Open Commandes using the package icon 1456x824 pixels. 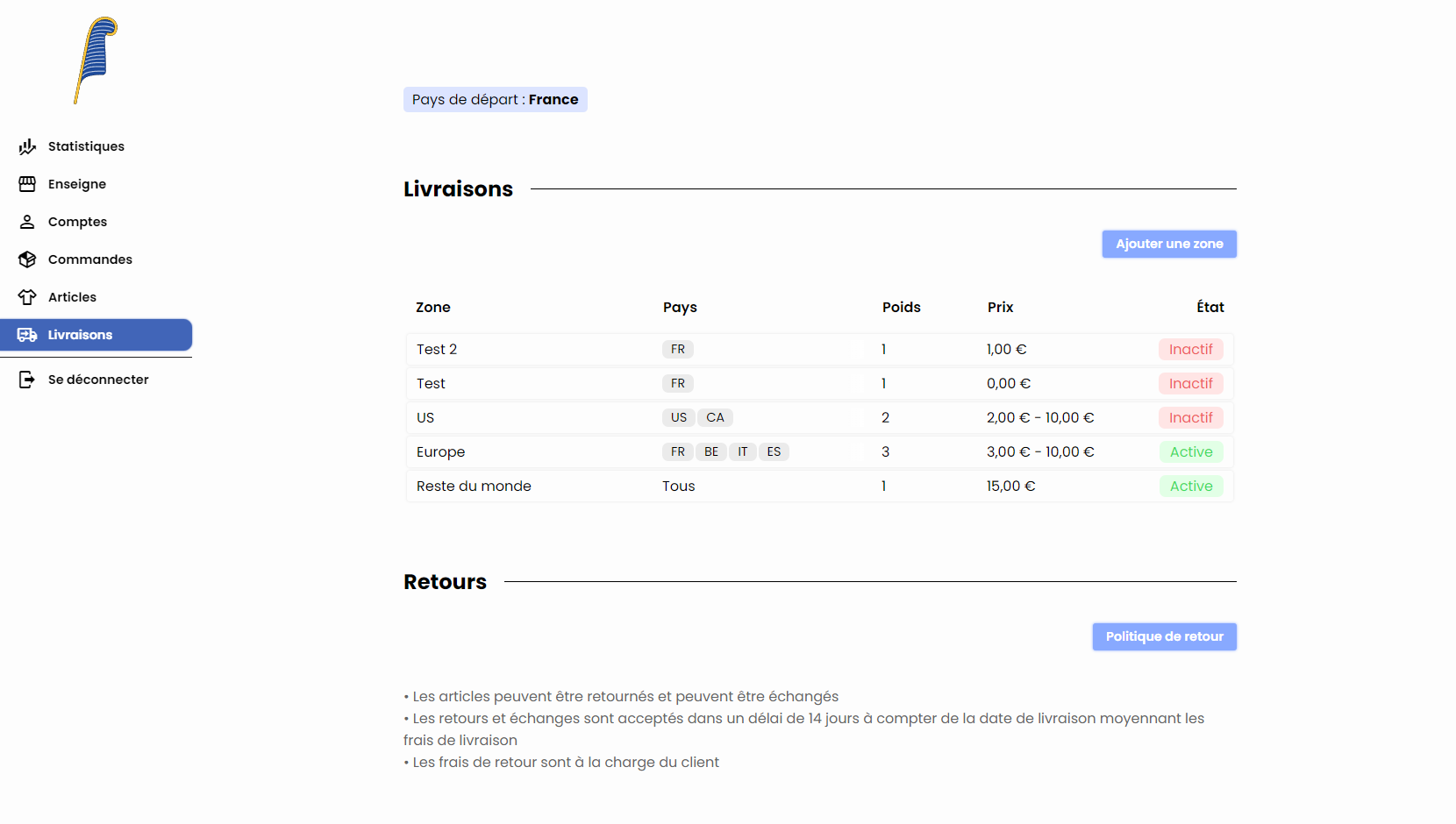[x=27, y=259]
